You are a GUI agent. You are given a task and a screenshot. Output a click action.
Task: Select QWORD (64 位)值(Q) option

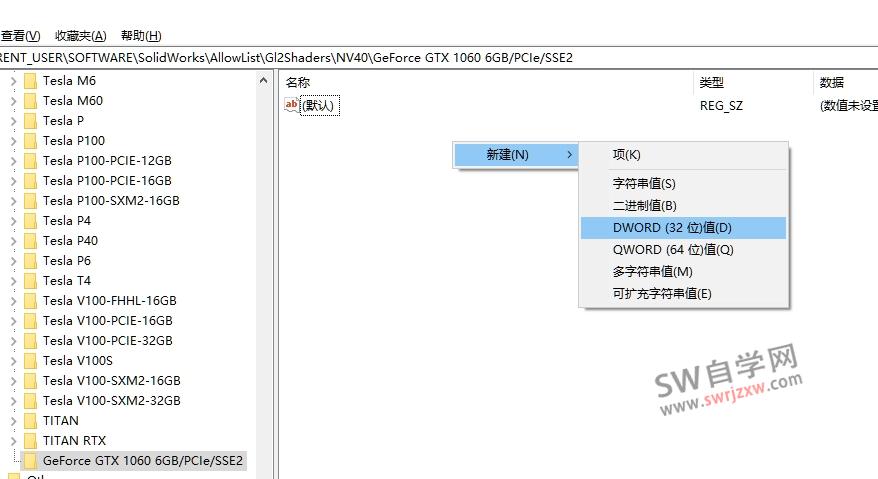point(684,250)
